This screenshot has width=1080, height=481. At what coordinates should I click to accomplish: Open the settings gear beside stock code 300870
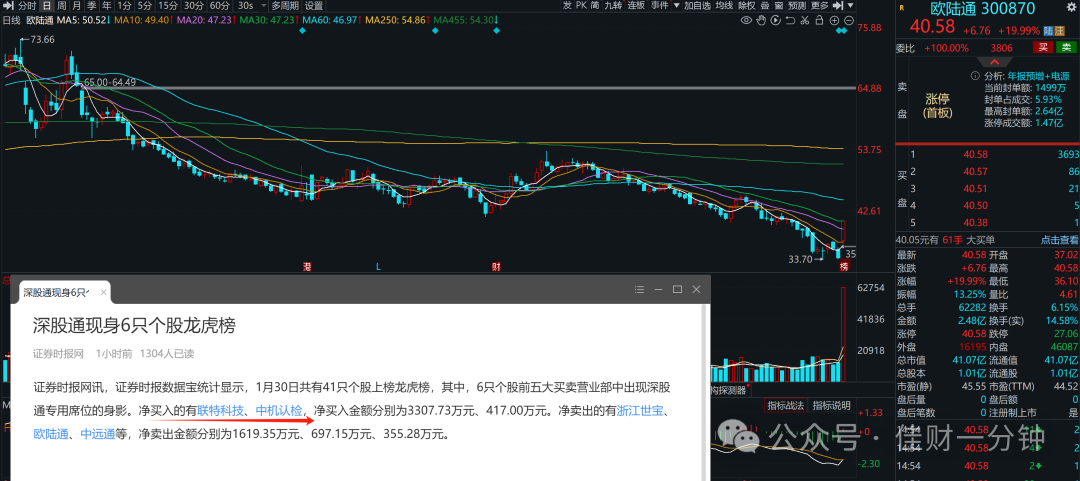pyautogui.click(x=1072, y=7)
